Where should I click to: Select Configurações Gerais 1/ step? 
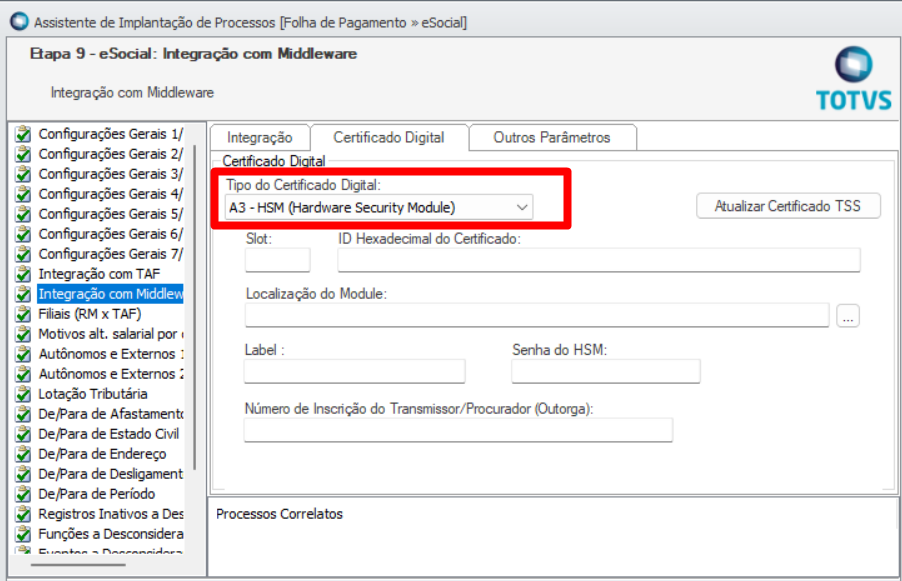(x=110, y=134)
